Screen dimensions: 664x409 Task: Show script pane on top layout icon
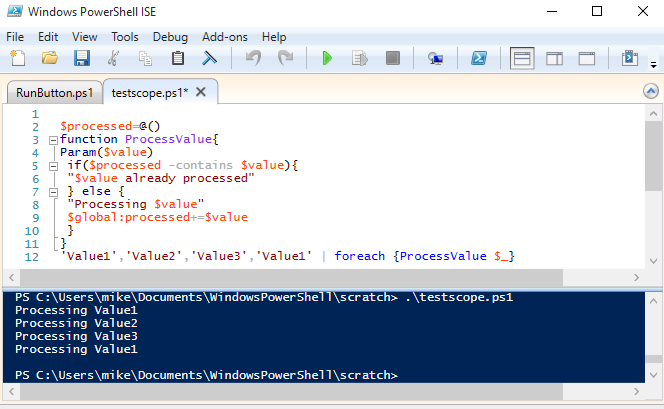pos(522,58)
